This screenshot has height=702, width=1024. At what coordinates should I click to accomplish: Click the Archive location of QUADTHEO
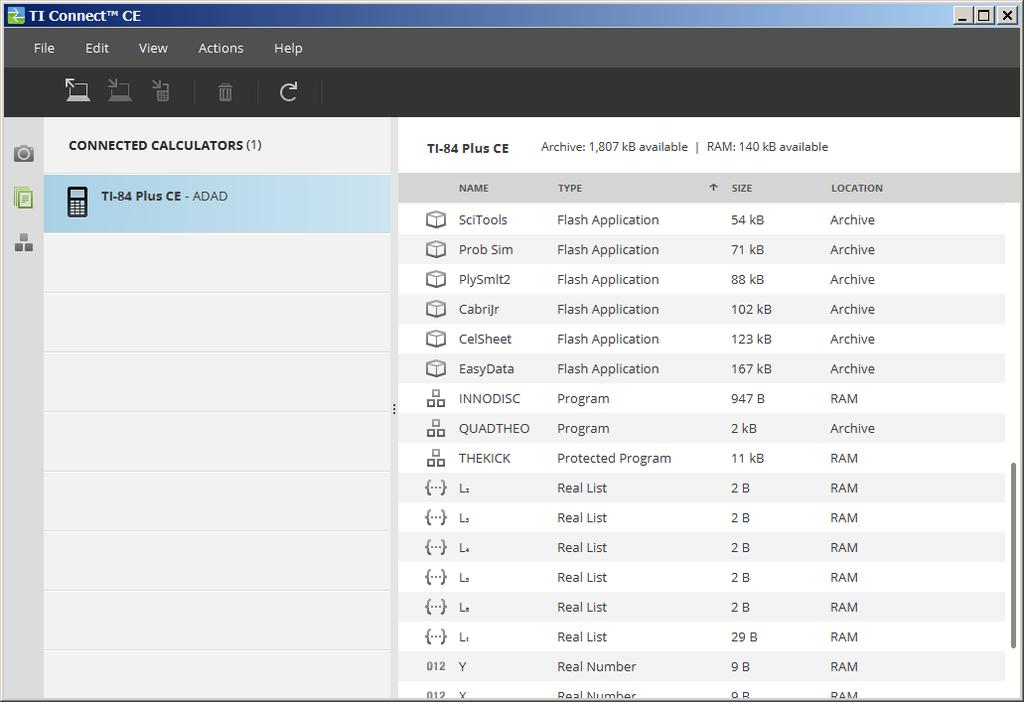(852, 428)
